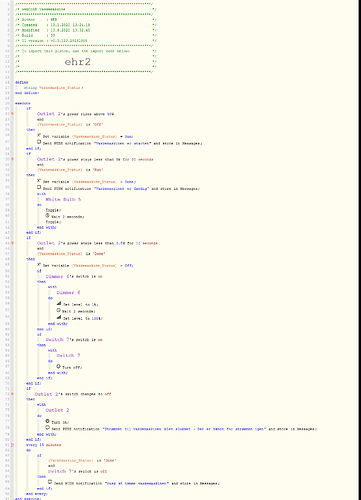Select Outlet 2 power stays less 10 seconds condition
The height and width of the screenshot is (500, 361).
click(x=97, y=243)
